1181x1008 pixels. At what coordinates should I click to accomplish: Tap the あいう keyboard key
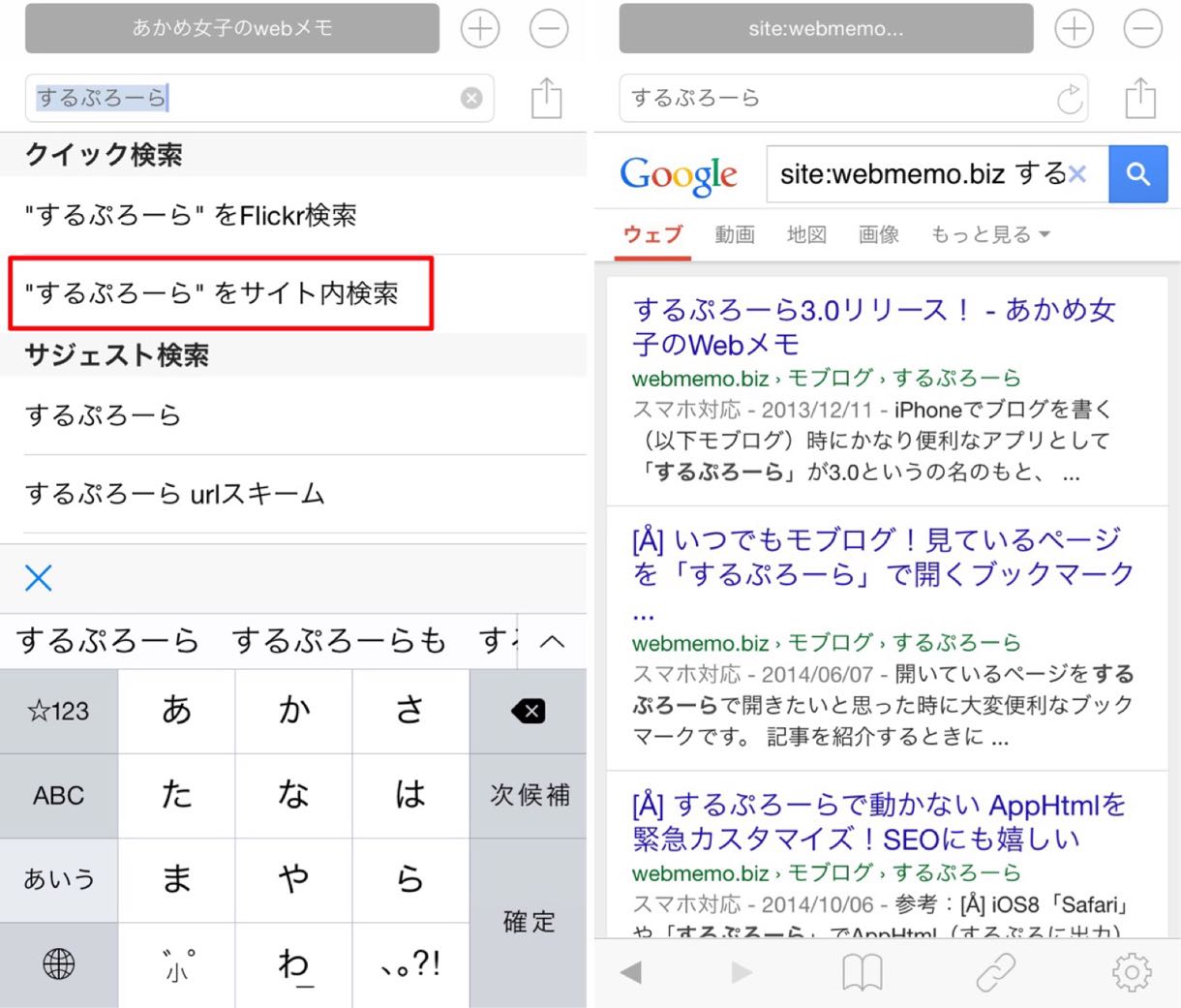pos(59,879)
